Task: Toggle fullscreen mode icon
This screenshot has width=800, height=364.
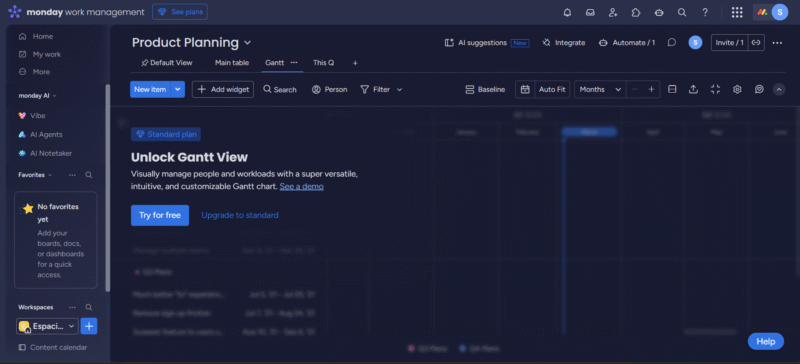Action: [x=715, y=89]
